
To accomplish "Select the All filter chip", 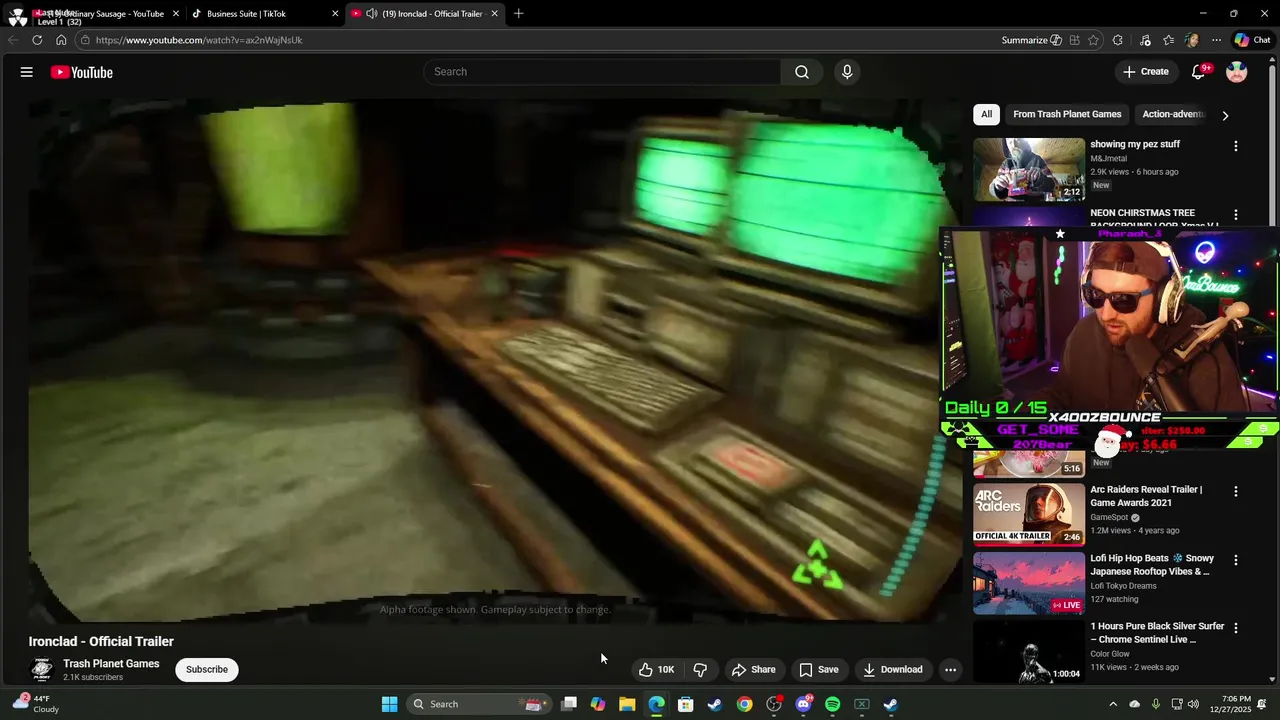I will pos(986,114).
